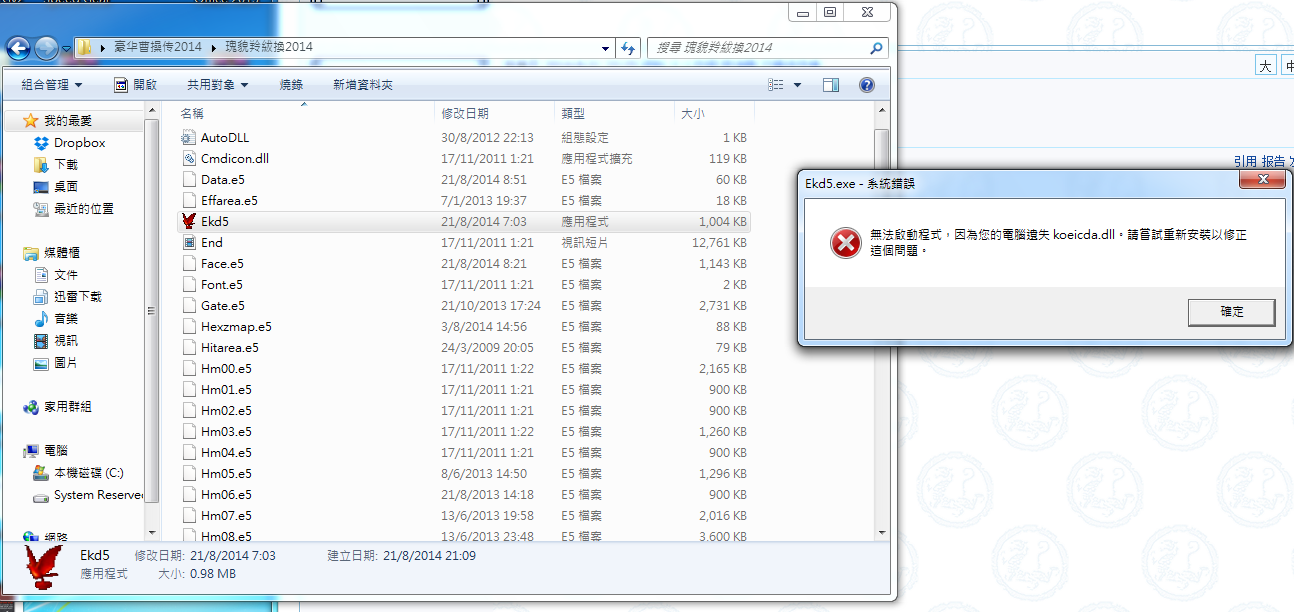1294x612 pixels.
Task: Select file Hitarea.e5
Action: click(x=229, y=347)
